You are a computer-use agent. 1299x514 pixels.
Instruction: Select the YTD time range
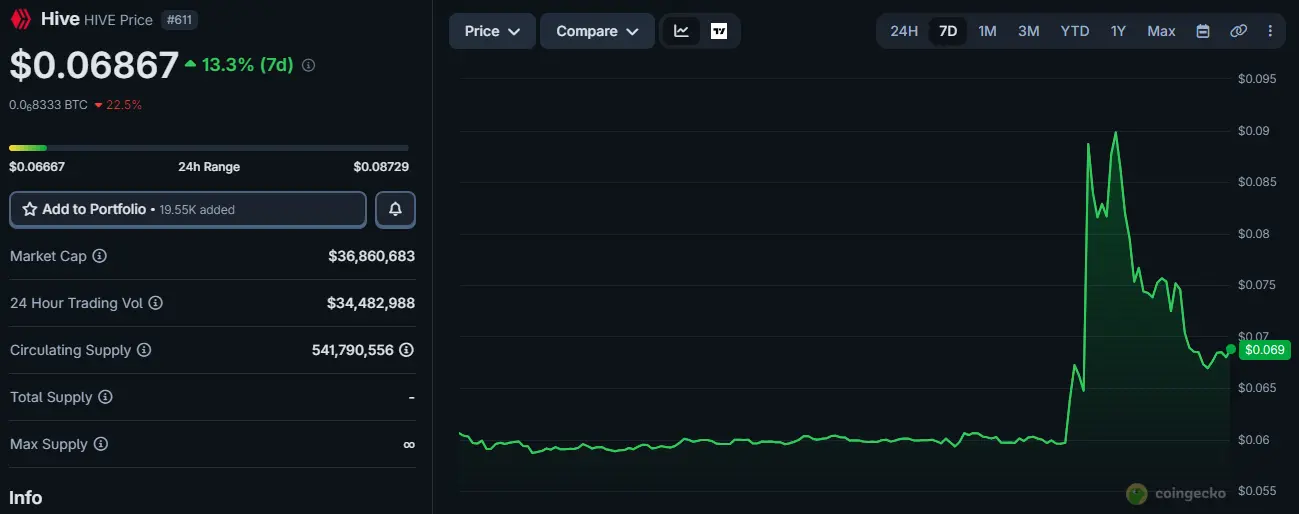pyautogui.click(x=1075, y=31)
